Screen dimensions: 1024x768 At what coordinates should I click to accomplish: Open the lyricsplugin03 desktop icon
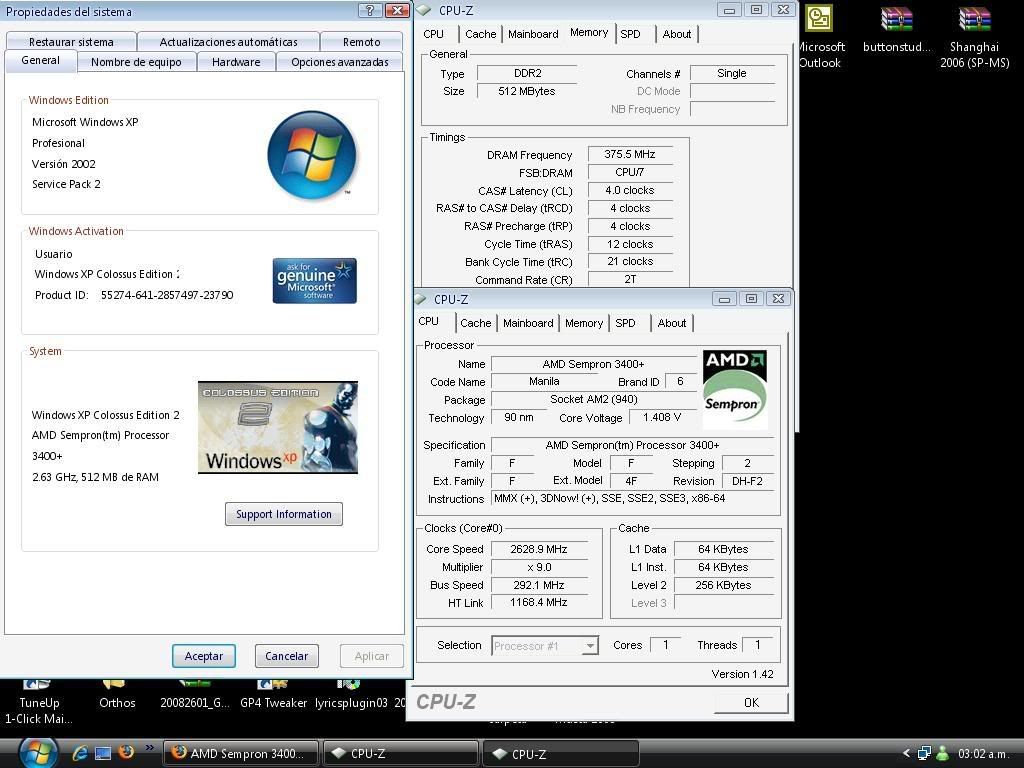(x=351, y=695)
